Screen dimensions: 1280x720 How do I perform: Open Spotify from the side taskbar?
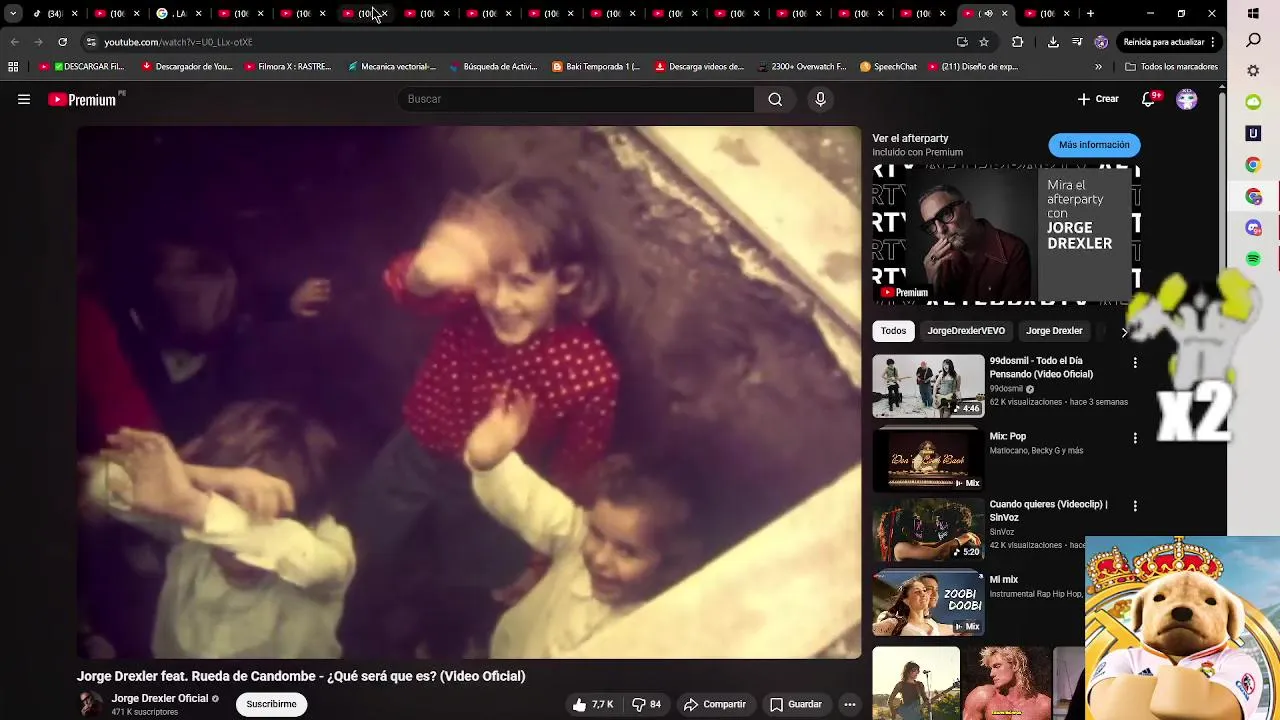1253,259
